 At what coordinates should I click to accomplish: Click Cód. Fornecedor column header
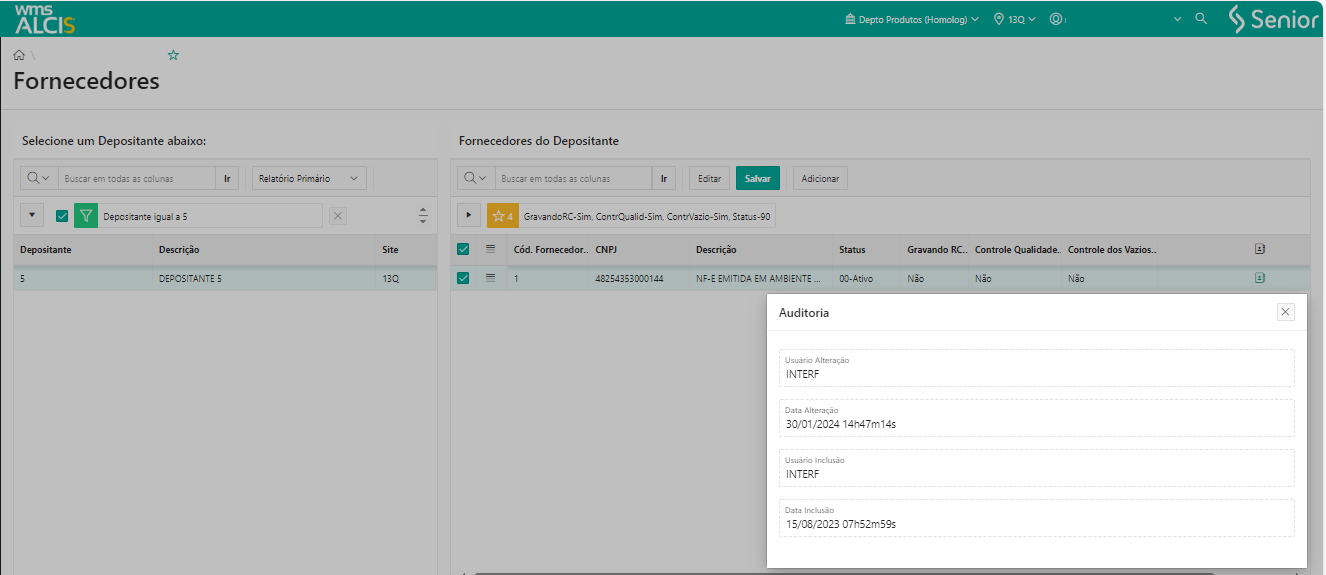coord(549,249)
